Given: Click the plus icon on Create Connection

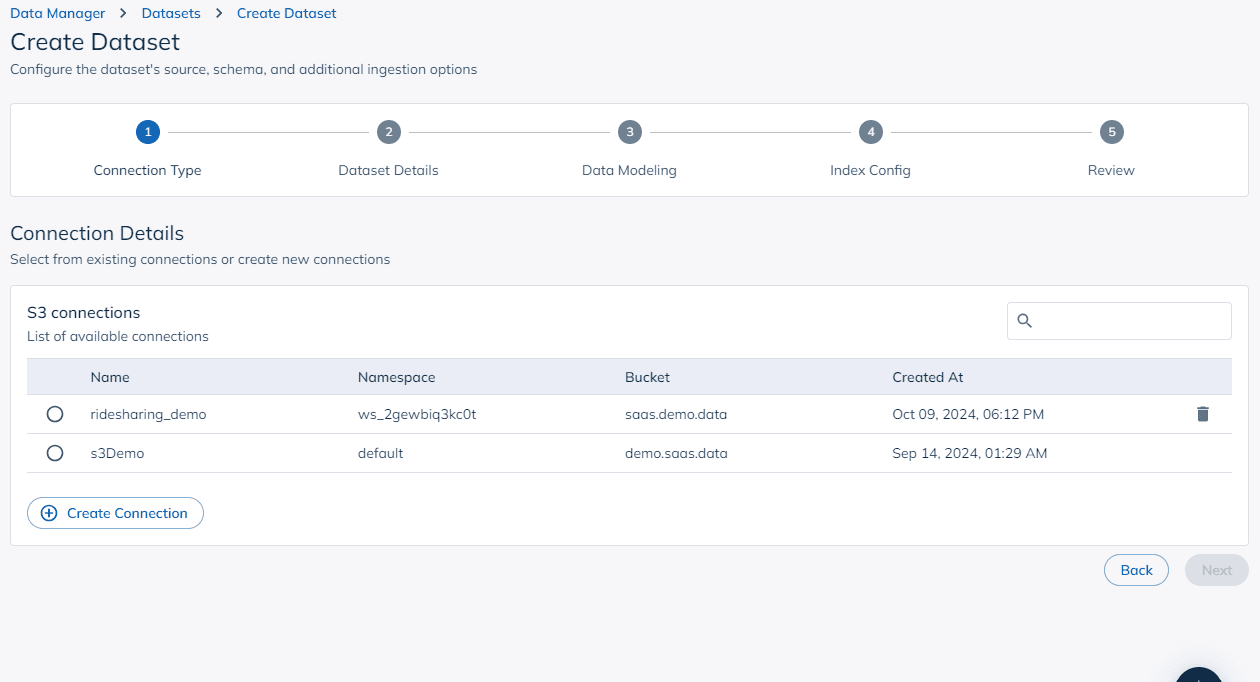Looking at the screenshot, I should [47, 513].
